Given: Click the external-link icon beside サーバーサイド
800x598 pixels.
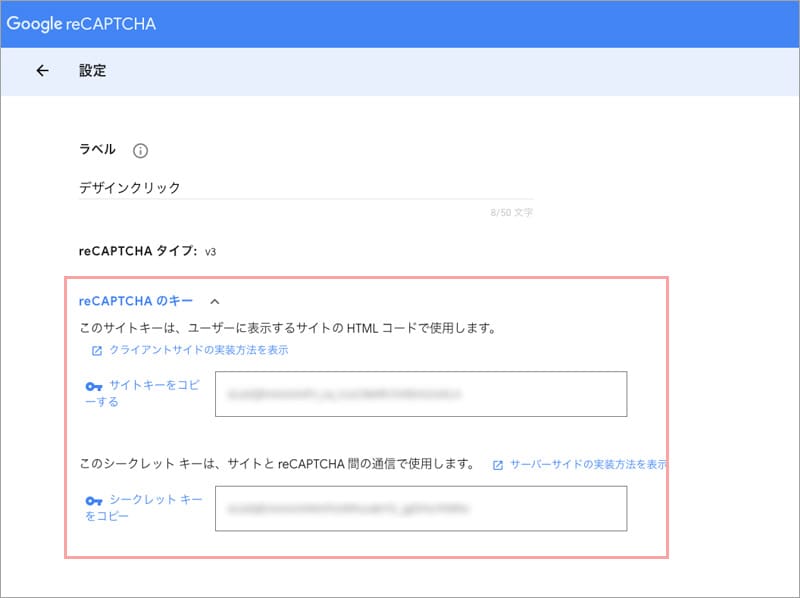Looking at the screenshot, I should tap(497, 465).
